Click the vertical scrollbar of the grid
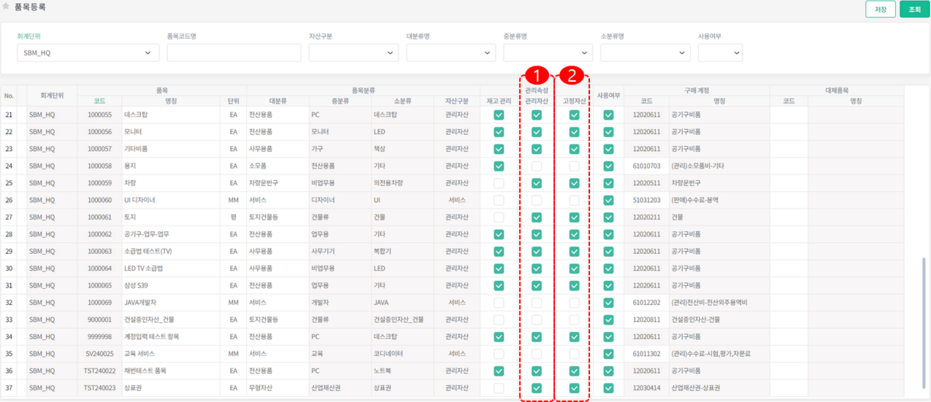The width and height of the screenshot is (931, 402). [923, 300]
